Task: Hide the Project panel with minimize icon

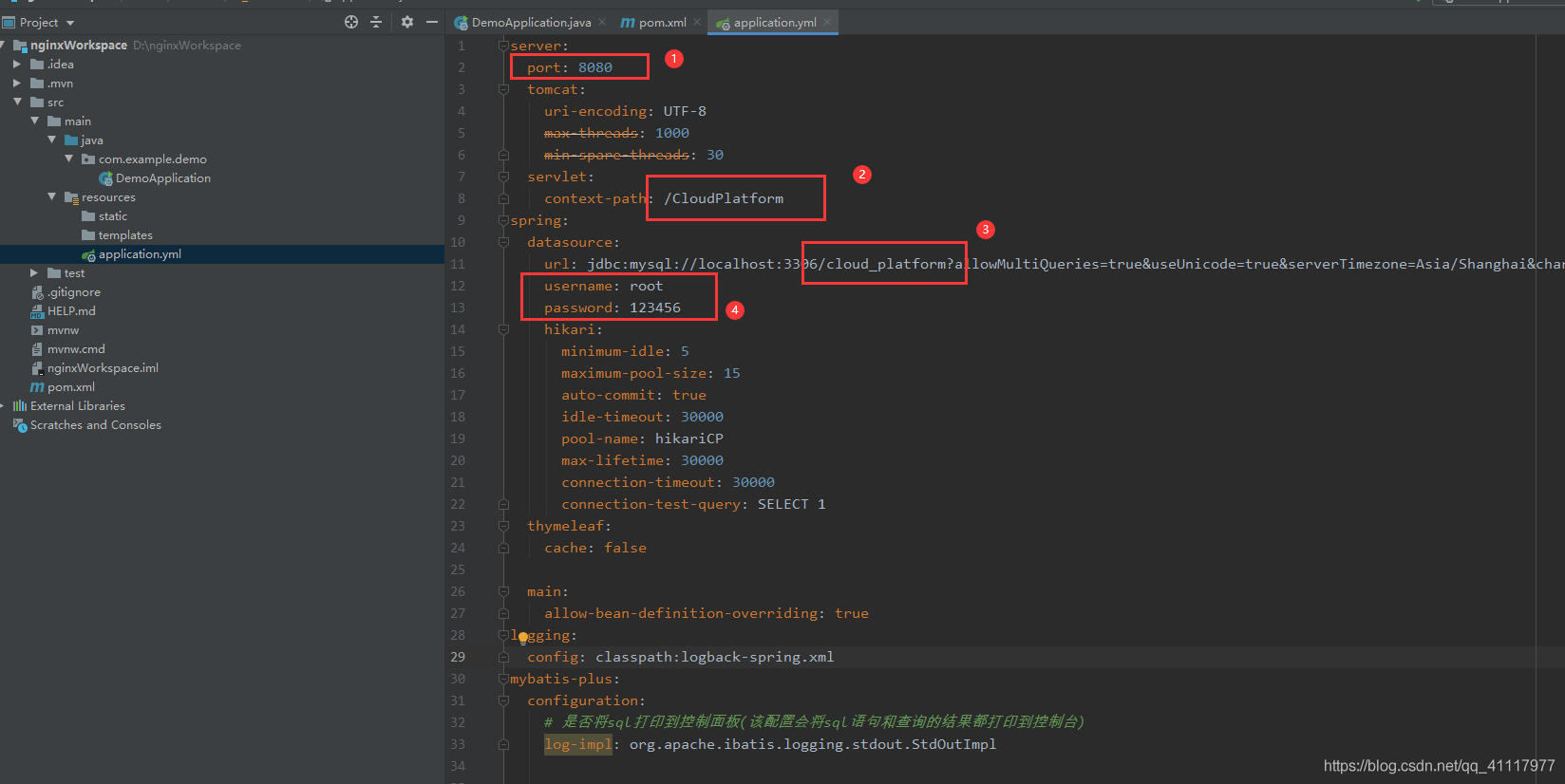Action: pyautogui.click(x=432, y=22)
